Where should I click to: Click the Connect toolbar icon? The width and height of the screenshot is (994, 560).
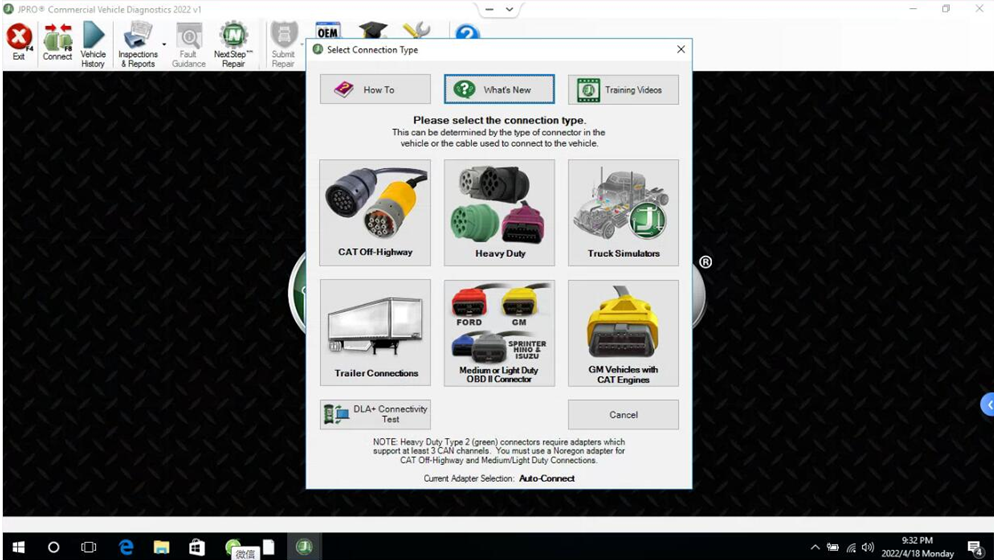coord(57,42)
